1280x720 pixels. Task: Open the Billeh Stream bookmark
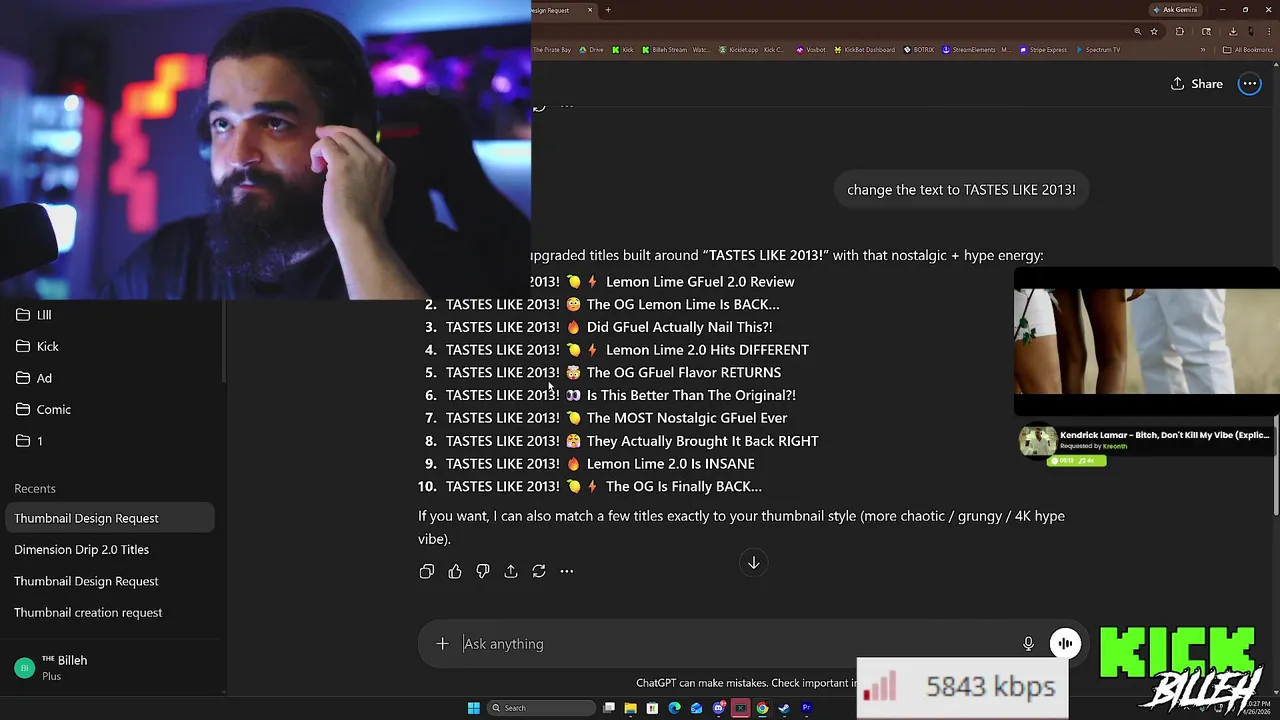tap(677, 50)
